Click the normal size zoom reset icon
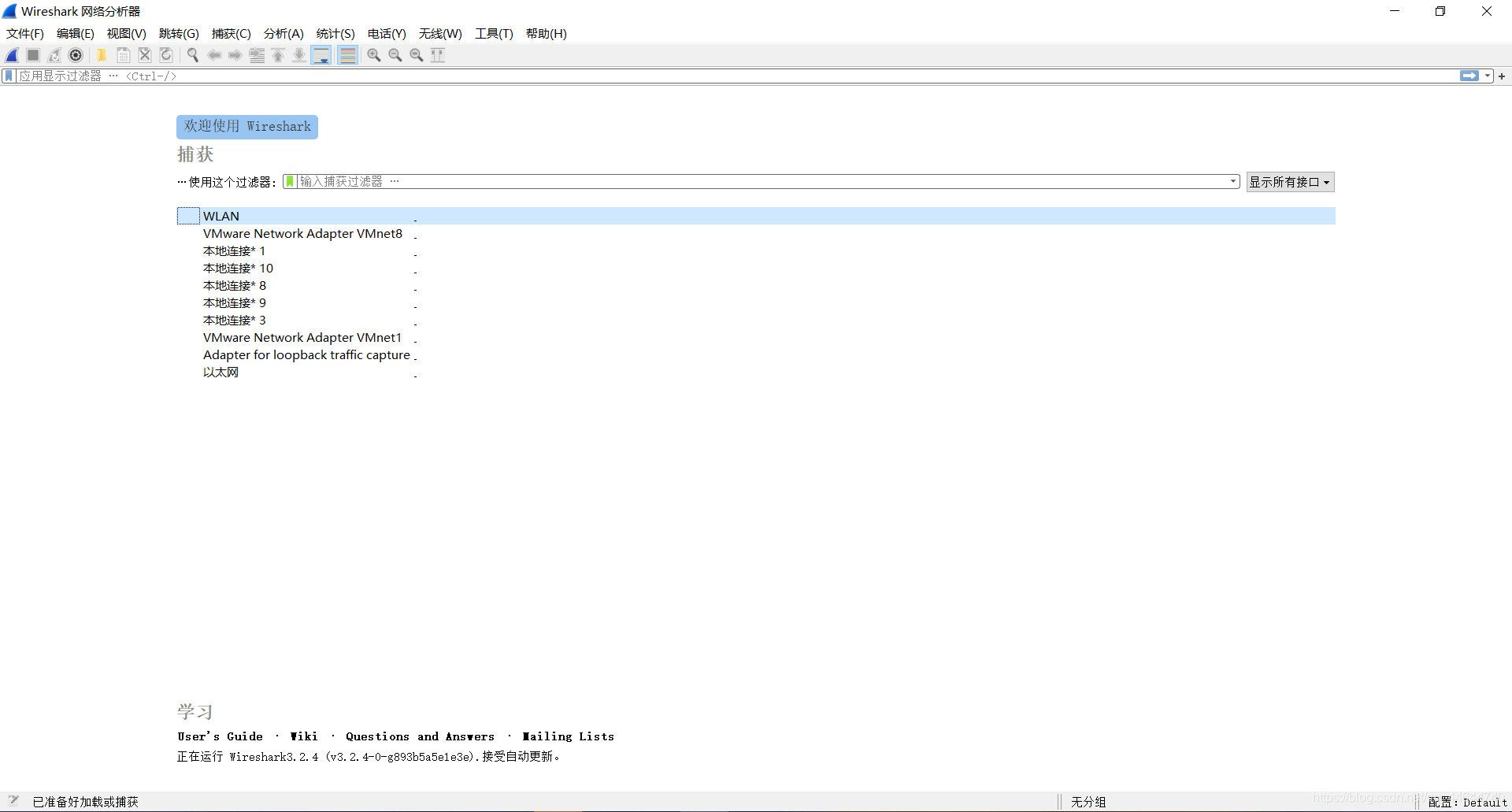Image resolution: width=1512 pixels, height=812 pixels. (x=417, y=55)
